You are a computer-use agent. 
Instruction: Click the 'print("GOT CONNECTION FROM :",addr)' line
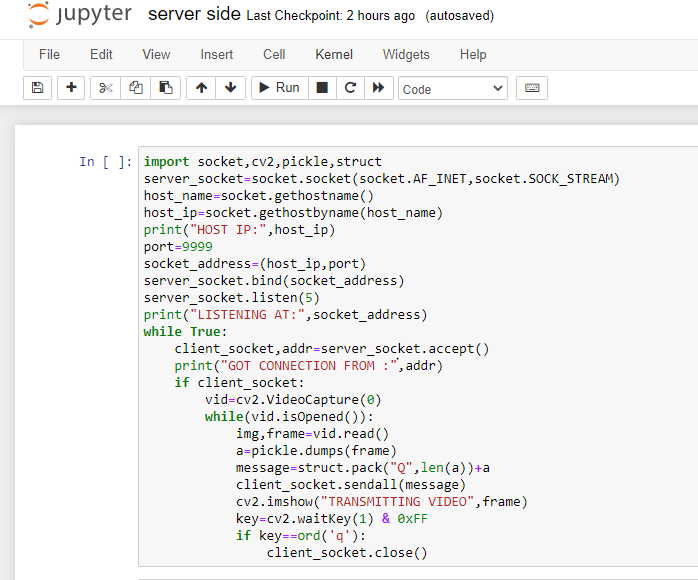(308, 365)
